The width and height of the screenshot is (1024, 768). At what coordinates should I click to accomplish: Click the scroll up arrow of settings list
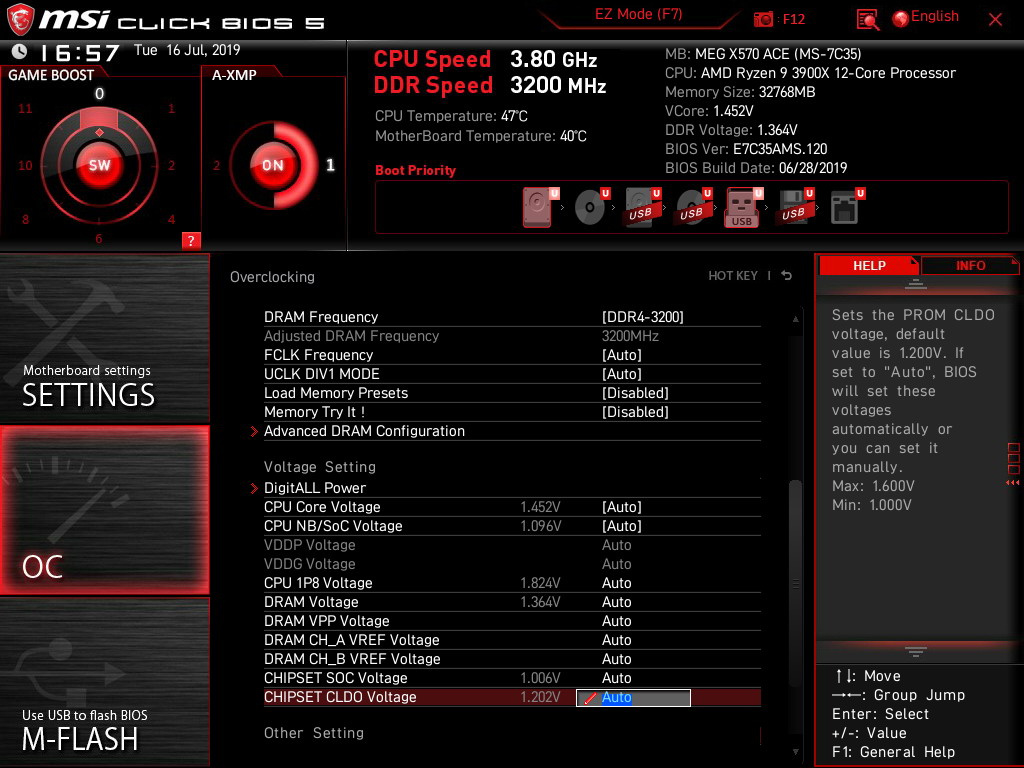point(795,319)
